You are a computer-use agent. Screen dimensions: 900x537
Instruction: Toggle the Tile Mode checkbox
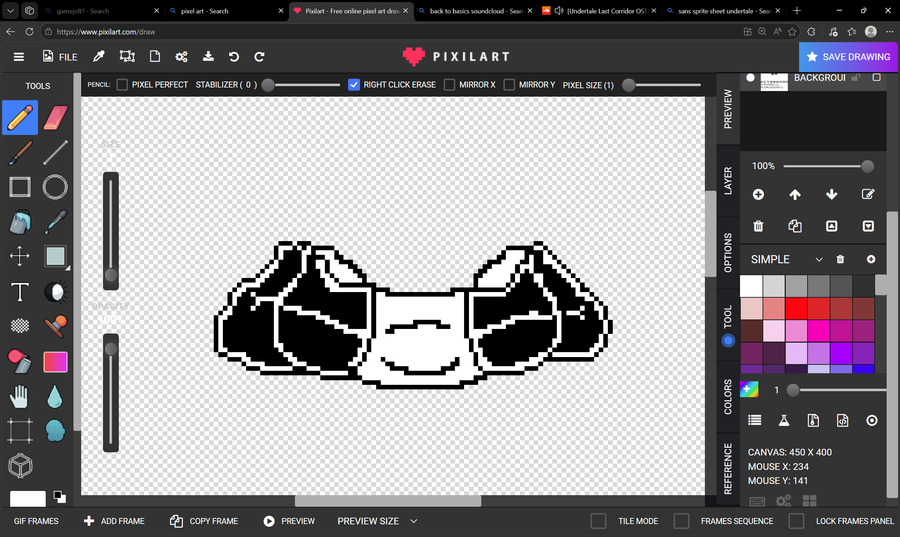(598, 521)
